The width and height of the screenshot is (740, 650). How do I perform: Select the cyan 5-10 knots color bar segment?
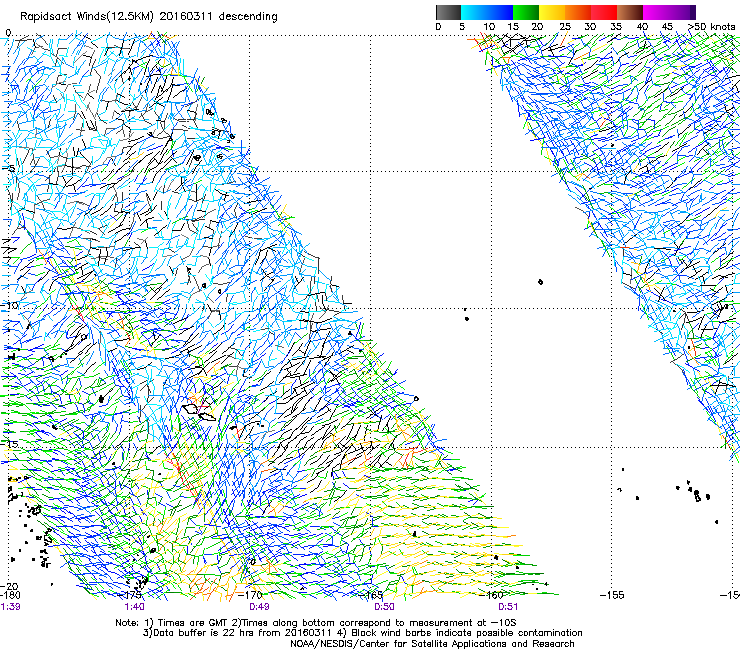point(474,12)
